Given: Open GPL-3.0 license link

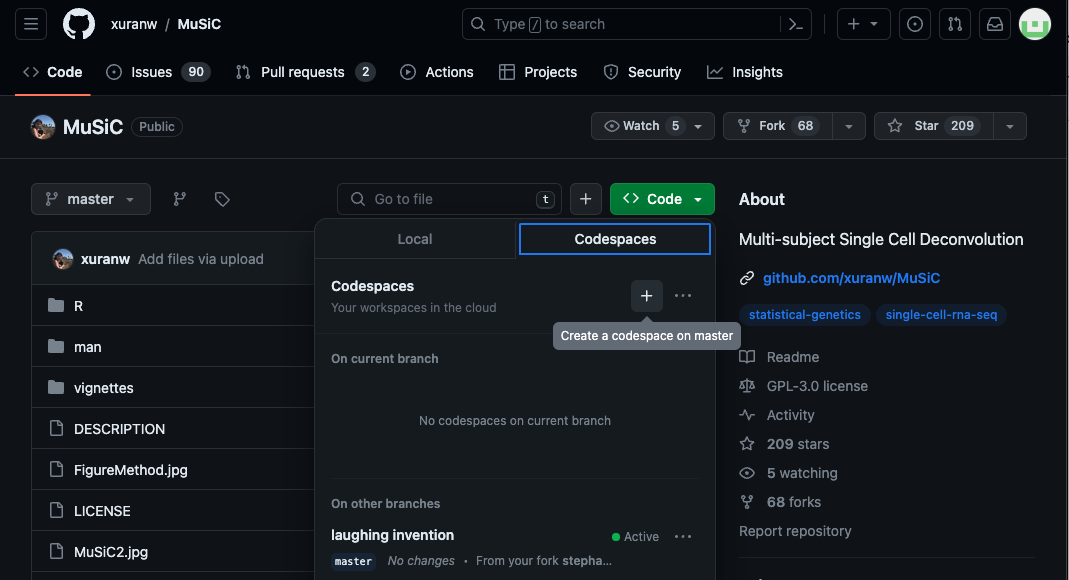Looking at the screenshot, I should [817, 386].
